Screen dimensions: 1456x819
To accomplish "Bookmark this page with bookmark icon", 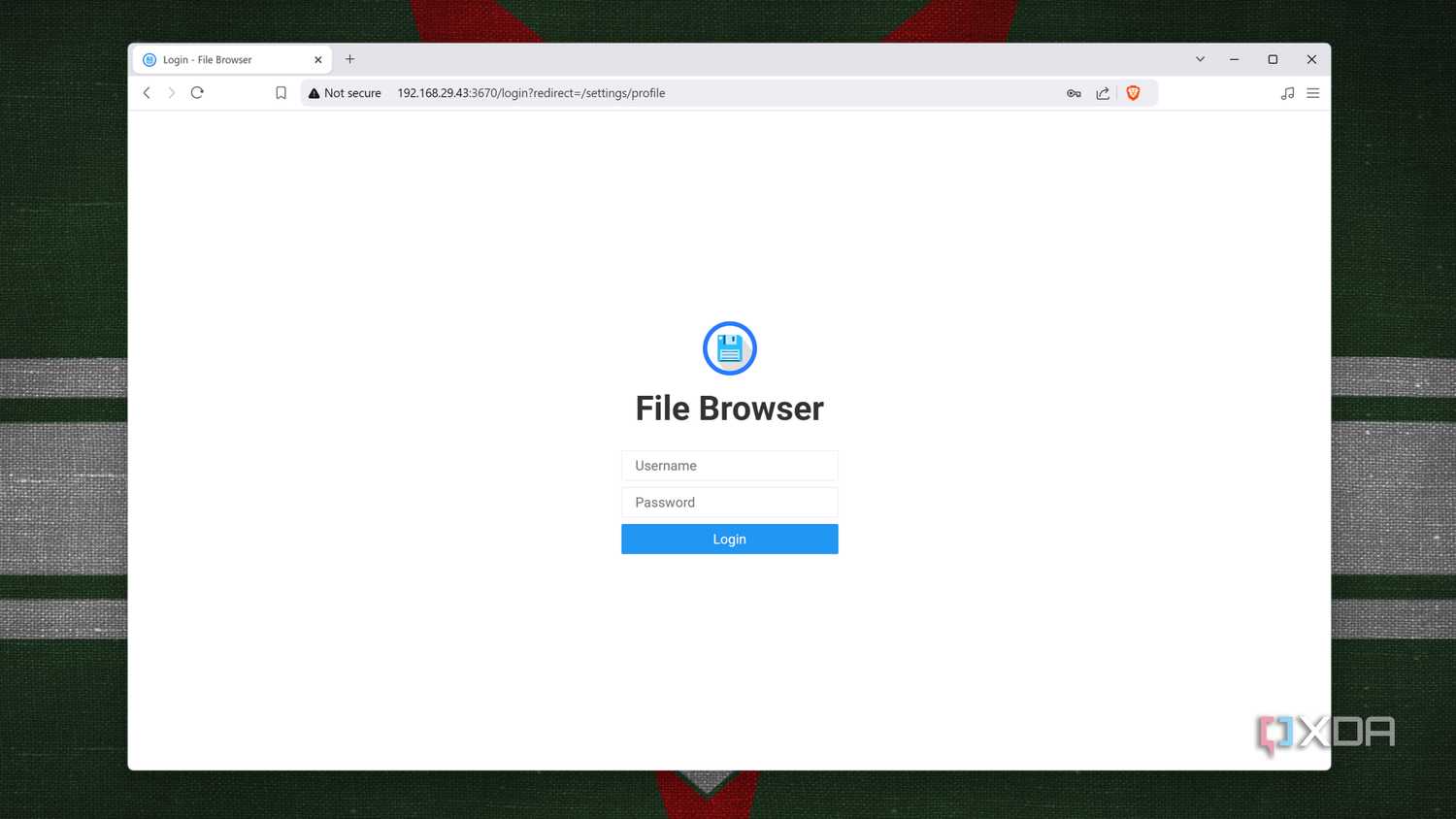I will 281,93.
